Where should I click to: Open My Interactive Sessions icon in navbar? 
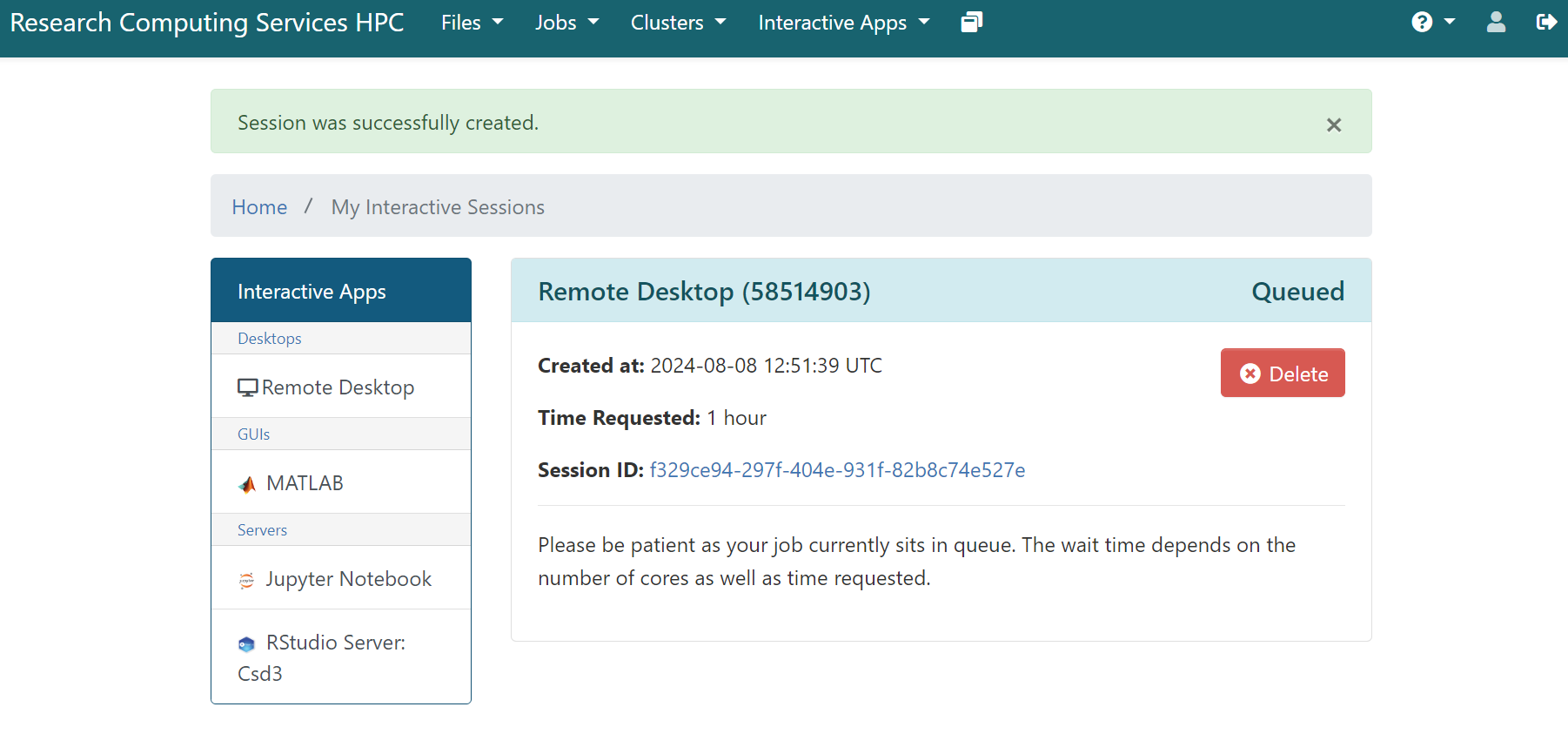click(x=971, y=23)
